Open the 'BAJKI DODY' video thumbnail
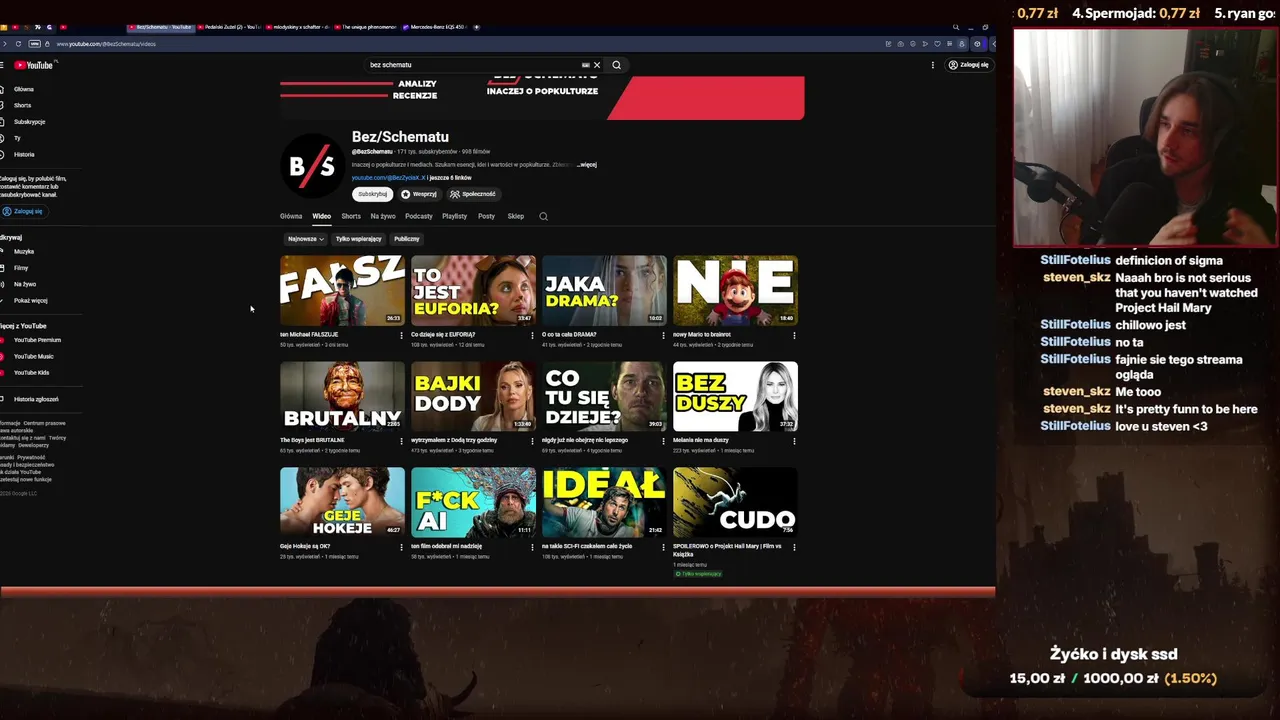This screenshot has height=720, width=1280. [473, 396]
